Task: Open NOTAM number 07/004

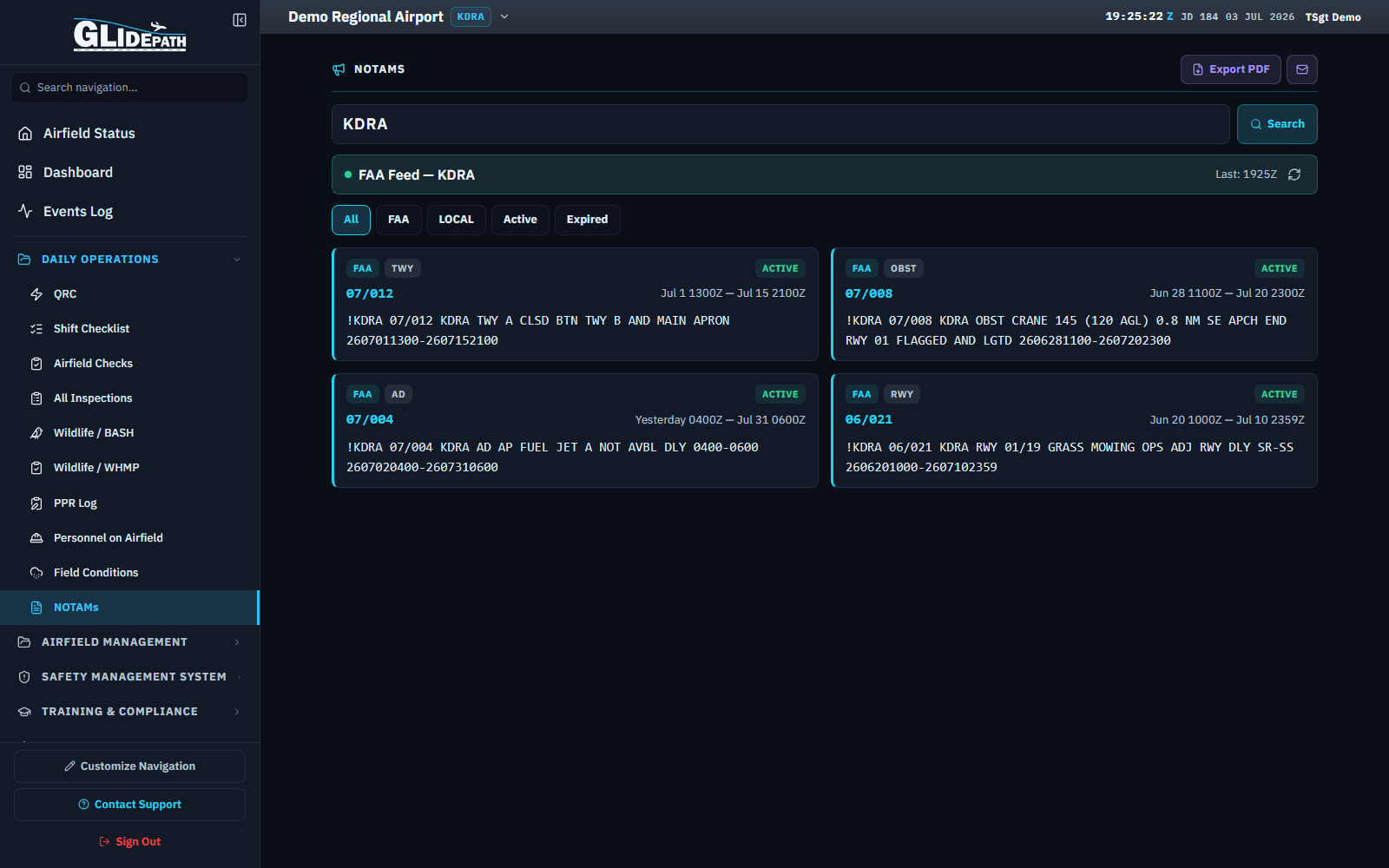Action: pos(370,419)
